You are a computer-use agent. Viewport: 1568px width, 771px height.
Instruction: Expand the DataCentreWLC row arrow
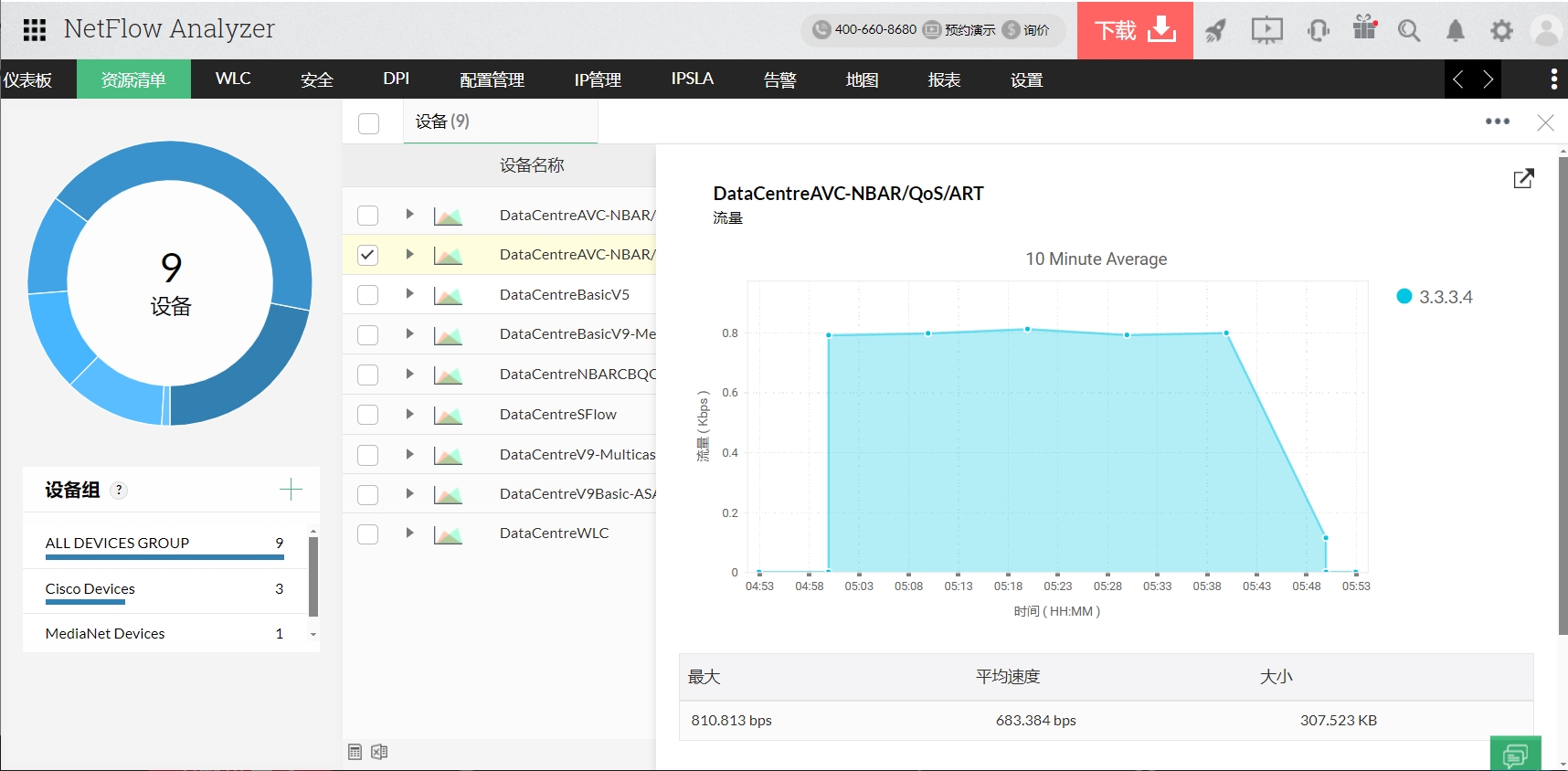click(409, 533)
